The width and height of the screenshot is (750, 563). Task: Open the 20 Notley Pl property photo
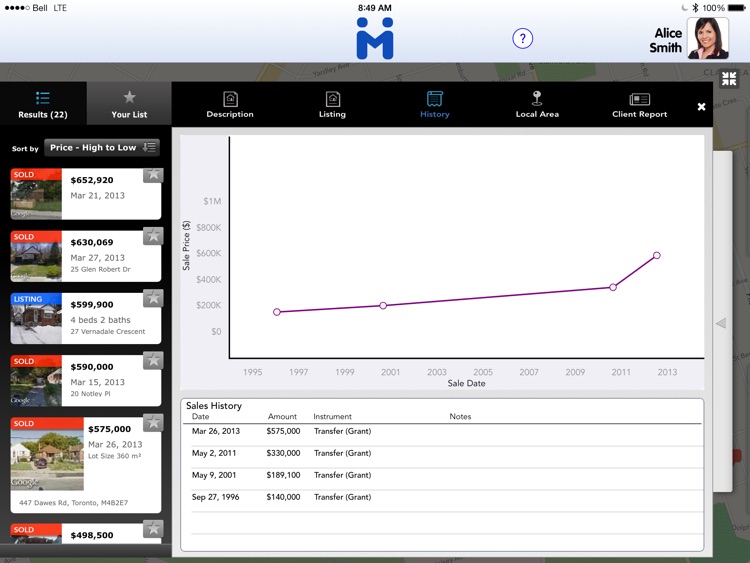click(36, 380)
